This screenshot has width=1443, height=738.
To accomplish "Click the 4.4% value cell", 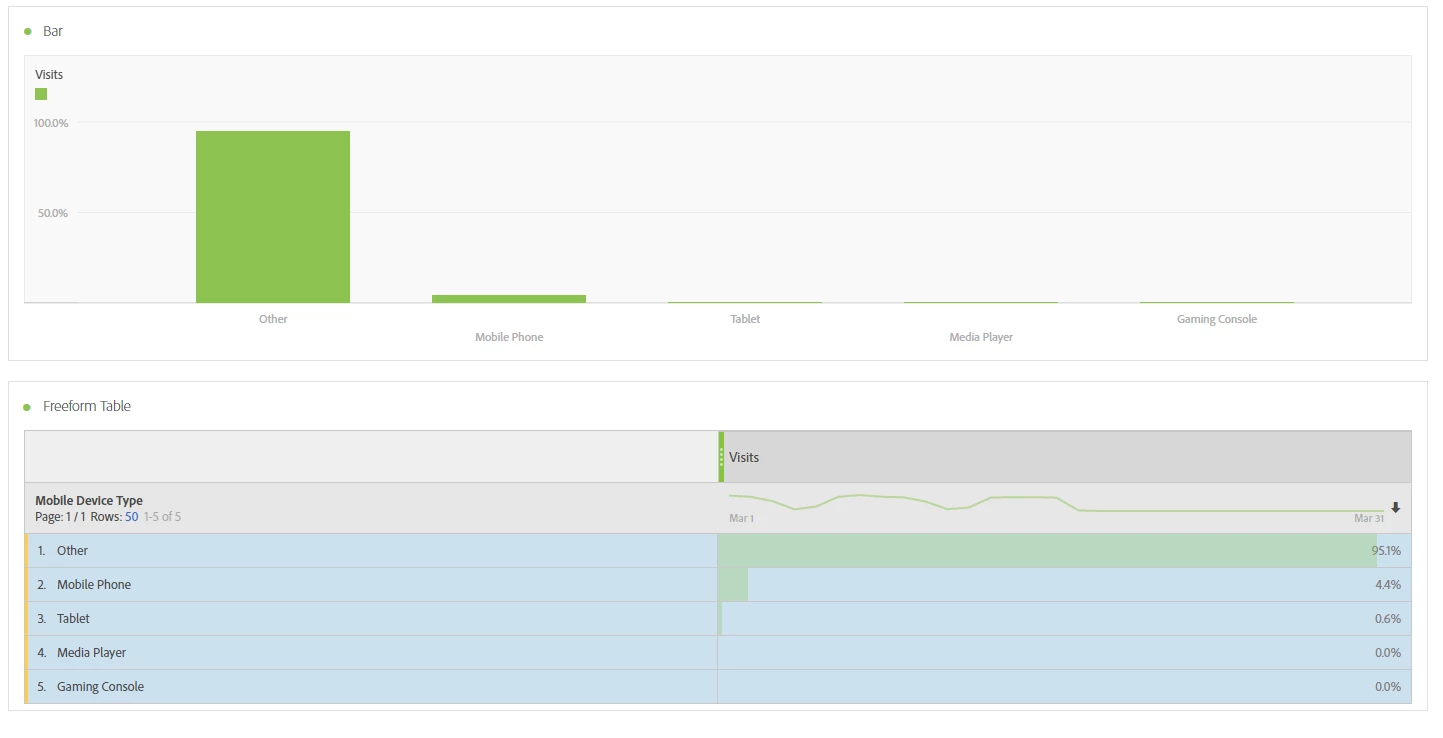I will [x=1065, y=585].
